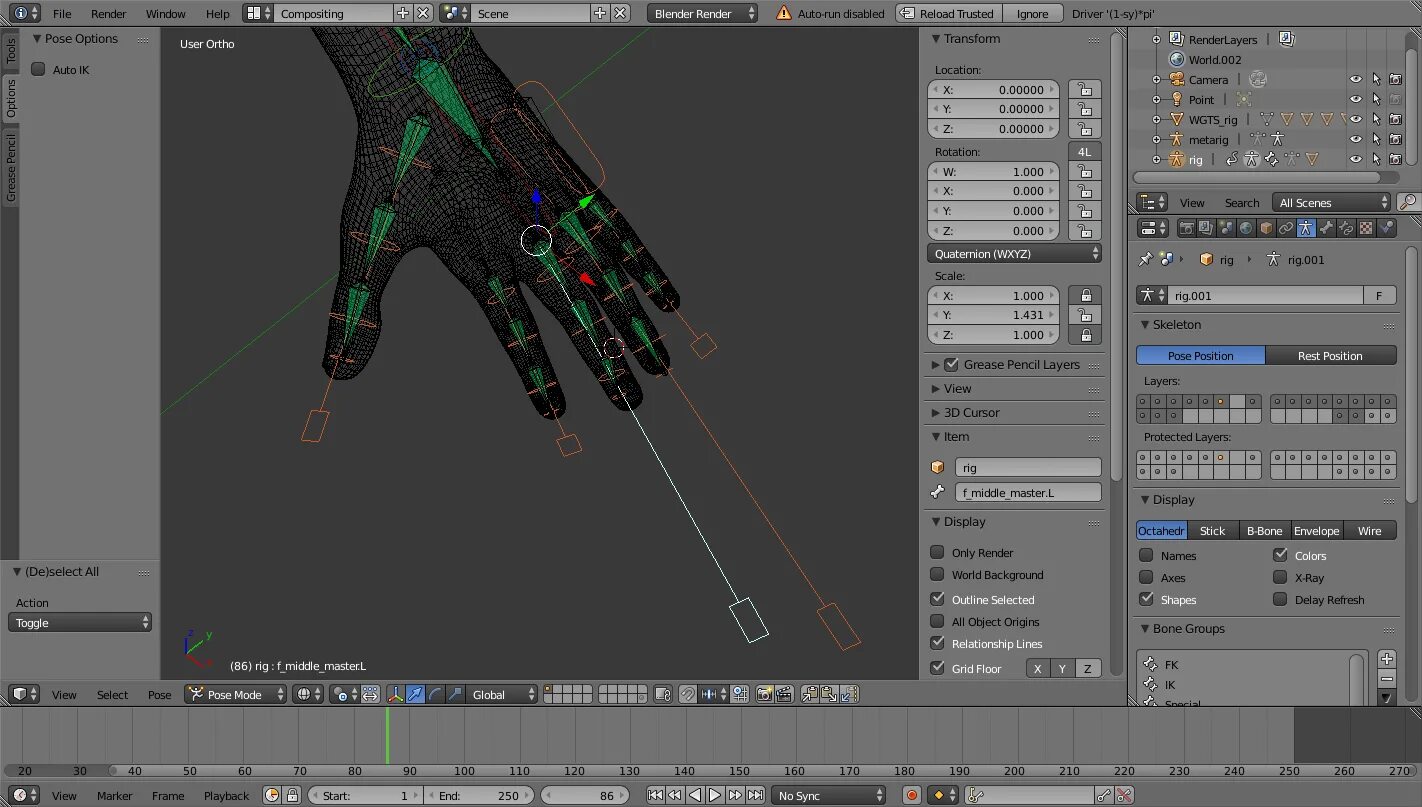Enable the World Background checkbox
The width and height of the screenshot is (1422, 807).
pos(937,574)
